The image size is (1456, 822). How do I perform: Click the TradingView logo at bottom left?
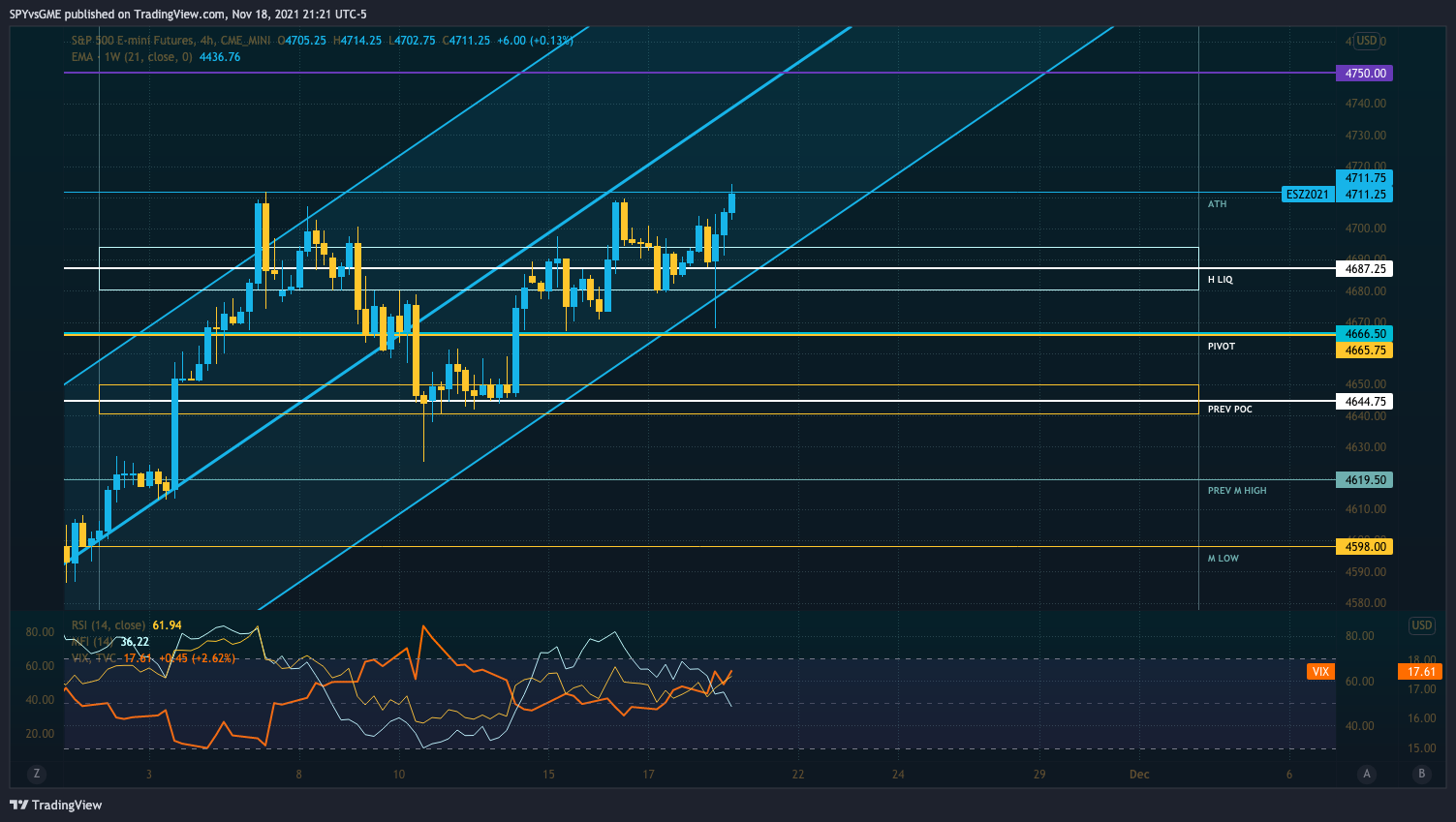[x=56, y=805]
